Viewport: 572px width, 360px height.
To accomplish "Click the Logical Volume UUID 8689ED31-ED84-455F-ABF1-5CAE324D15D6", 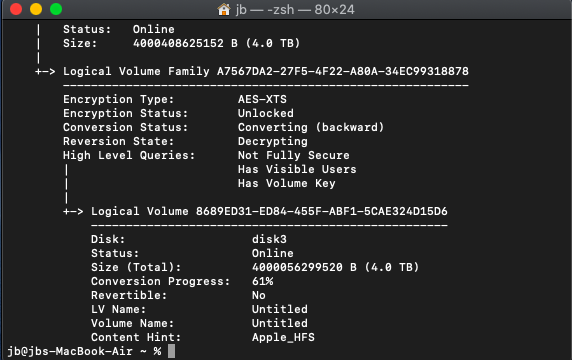I will (321, 211).
